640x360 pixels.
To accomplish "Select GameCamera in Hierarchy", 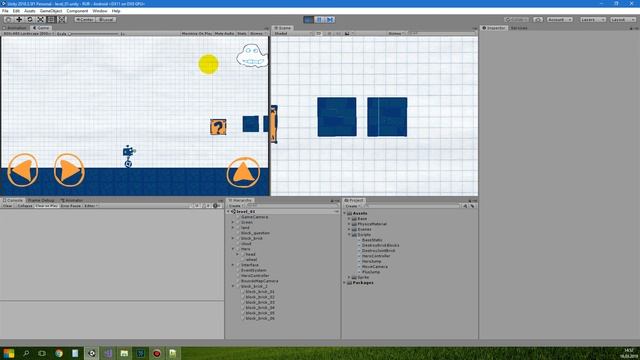I will tap(254, 217).
